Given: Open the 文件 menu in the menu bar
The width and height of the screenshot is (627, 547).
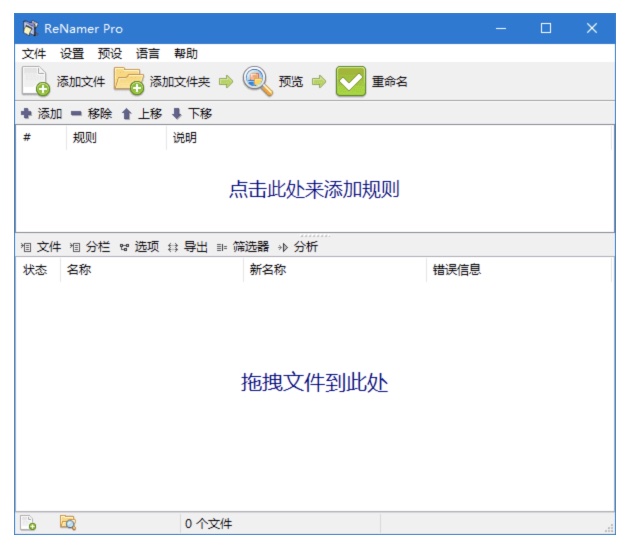Looking at the screenshot, I should (34, 53).
